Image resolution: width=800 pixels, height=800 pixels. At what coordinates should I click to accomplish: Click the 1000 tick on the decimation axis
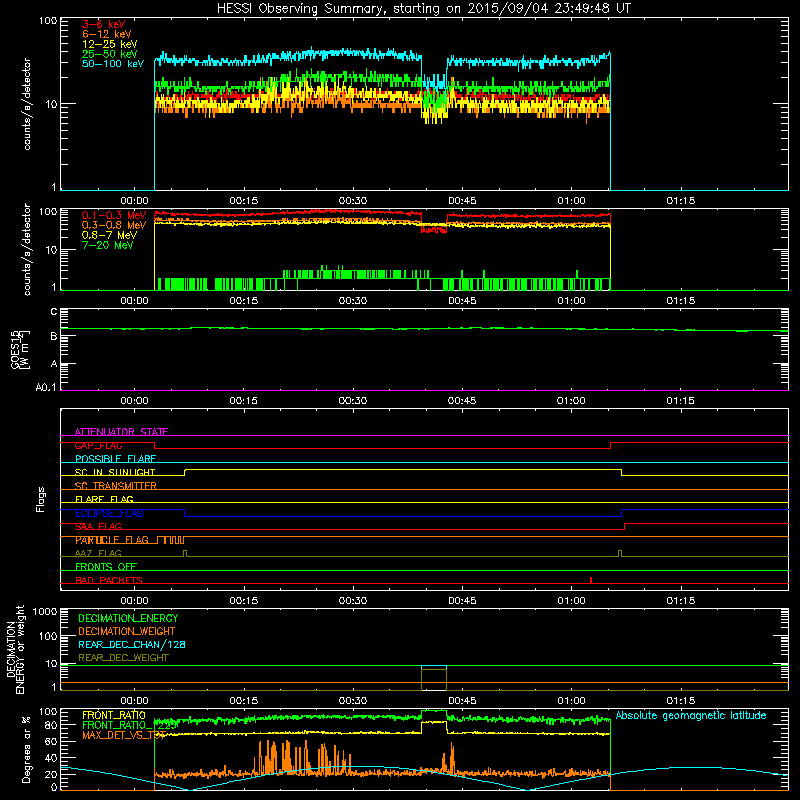pos(45,611)
